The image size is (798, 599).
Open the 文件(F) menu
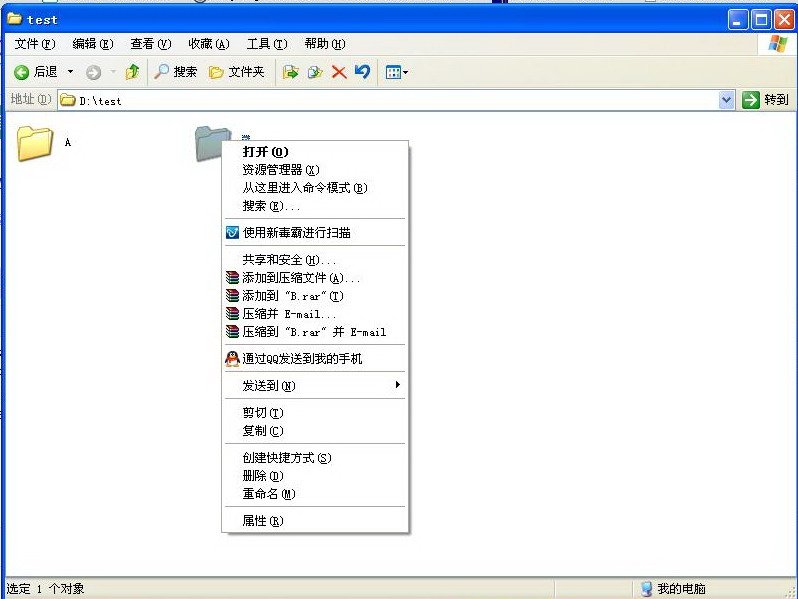click(x=35, y=44)
